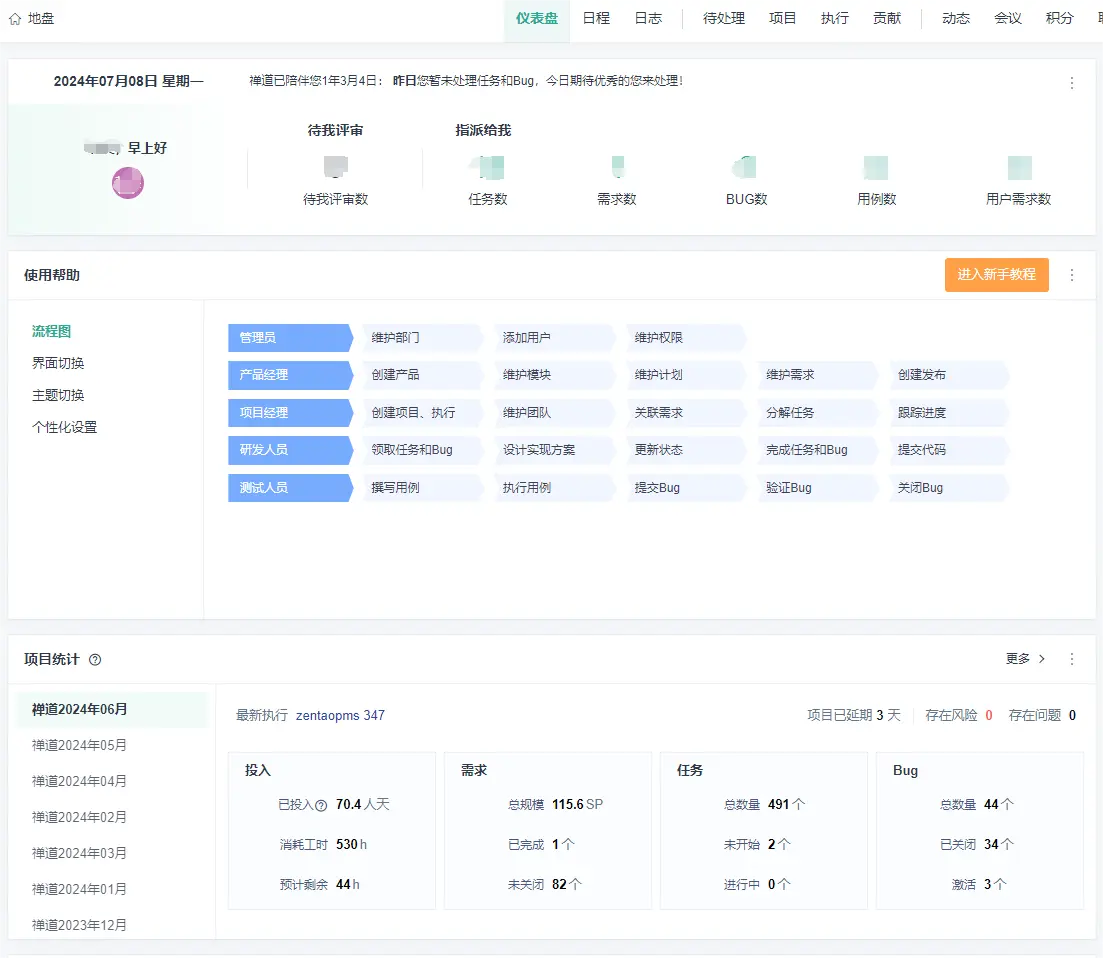Open the 创建发布 flow step
Image resolution: width=1103 pixels, height=958 pixels.
[948, 375]
